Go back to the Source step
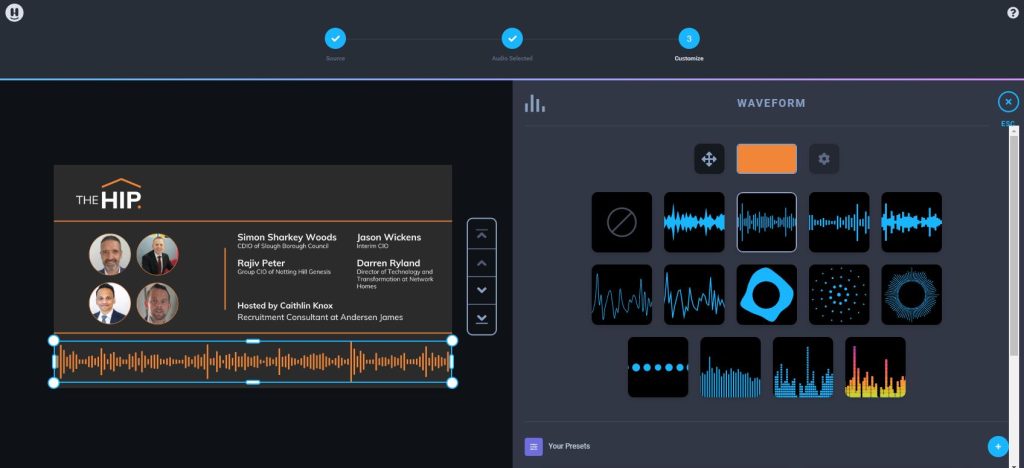 coord(335,39)
